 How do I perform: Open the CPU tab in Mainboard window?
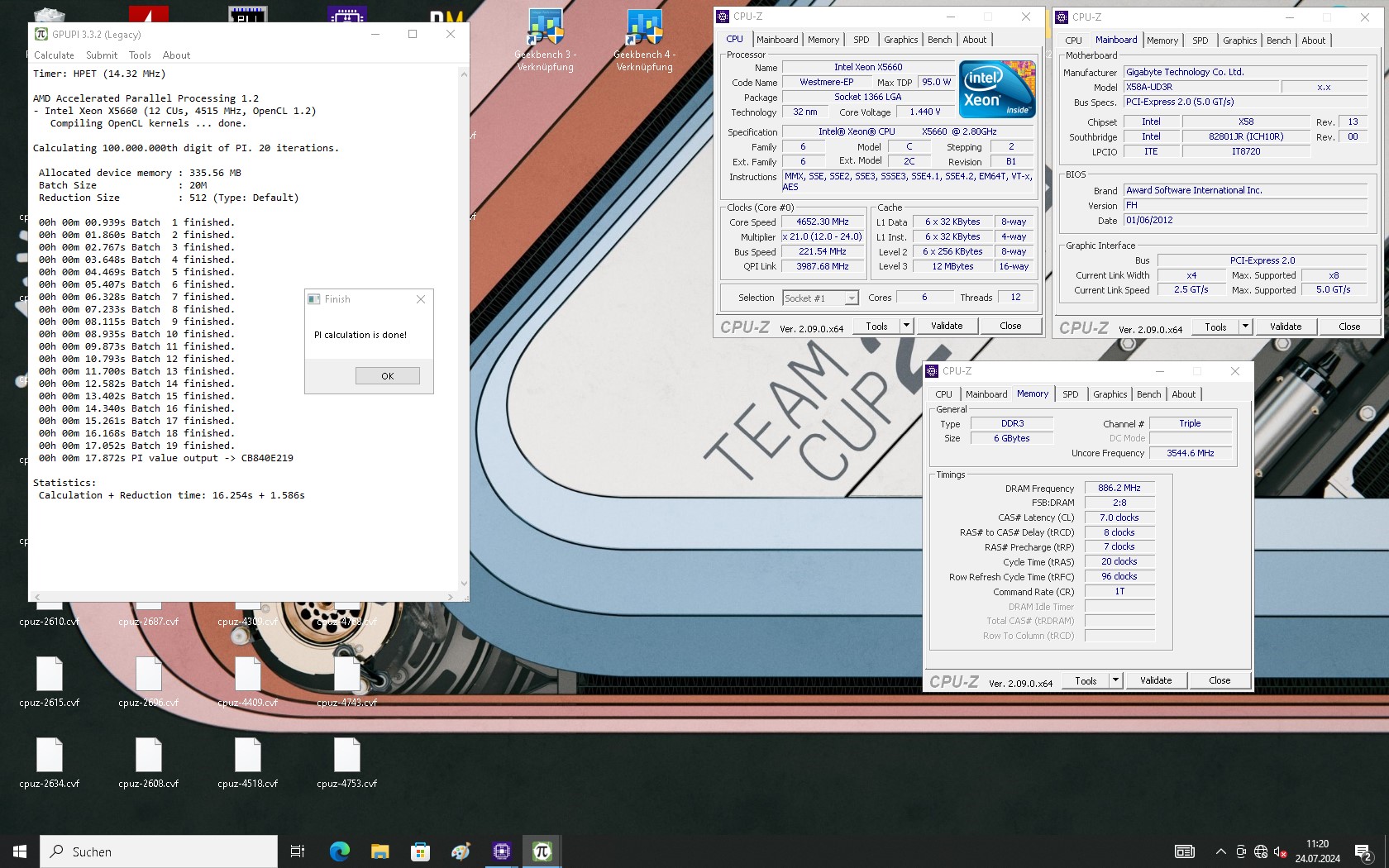pos(1073,41)
